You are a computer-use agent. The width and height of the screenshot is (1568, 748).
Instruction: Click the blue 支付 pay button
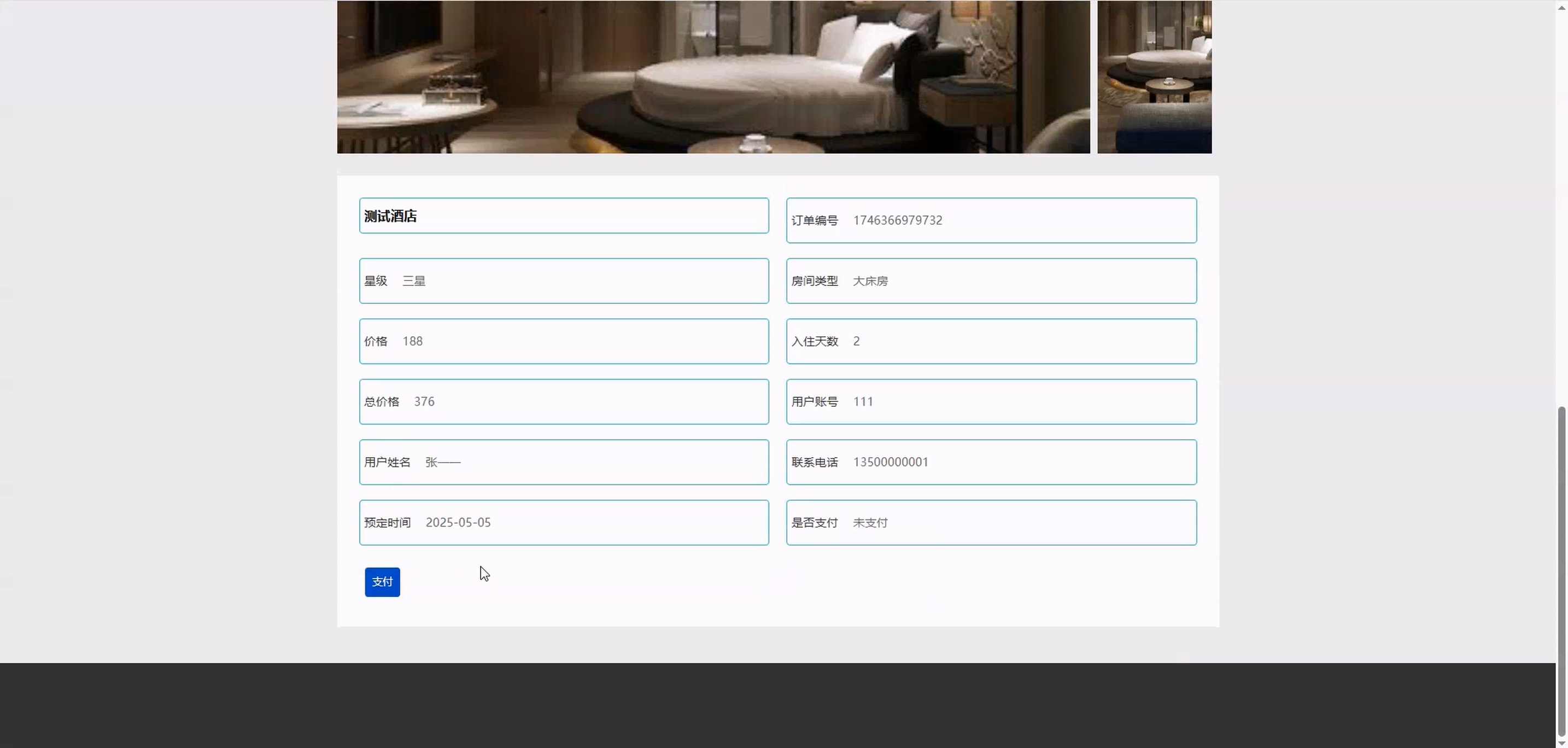(382, 582)
